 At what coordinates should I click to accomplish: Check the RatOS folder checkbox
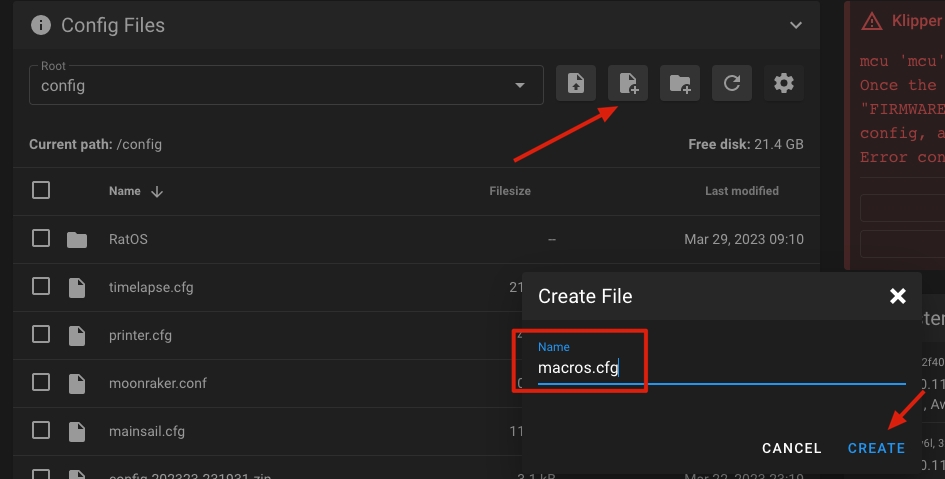pyautogui.click(x=41, y=239)
